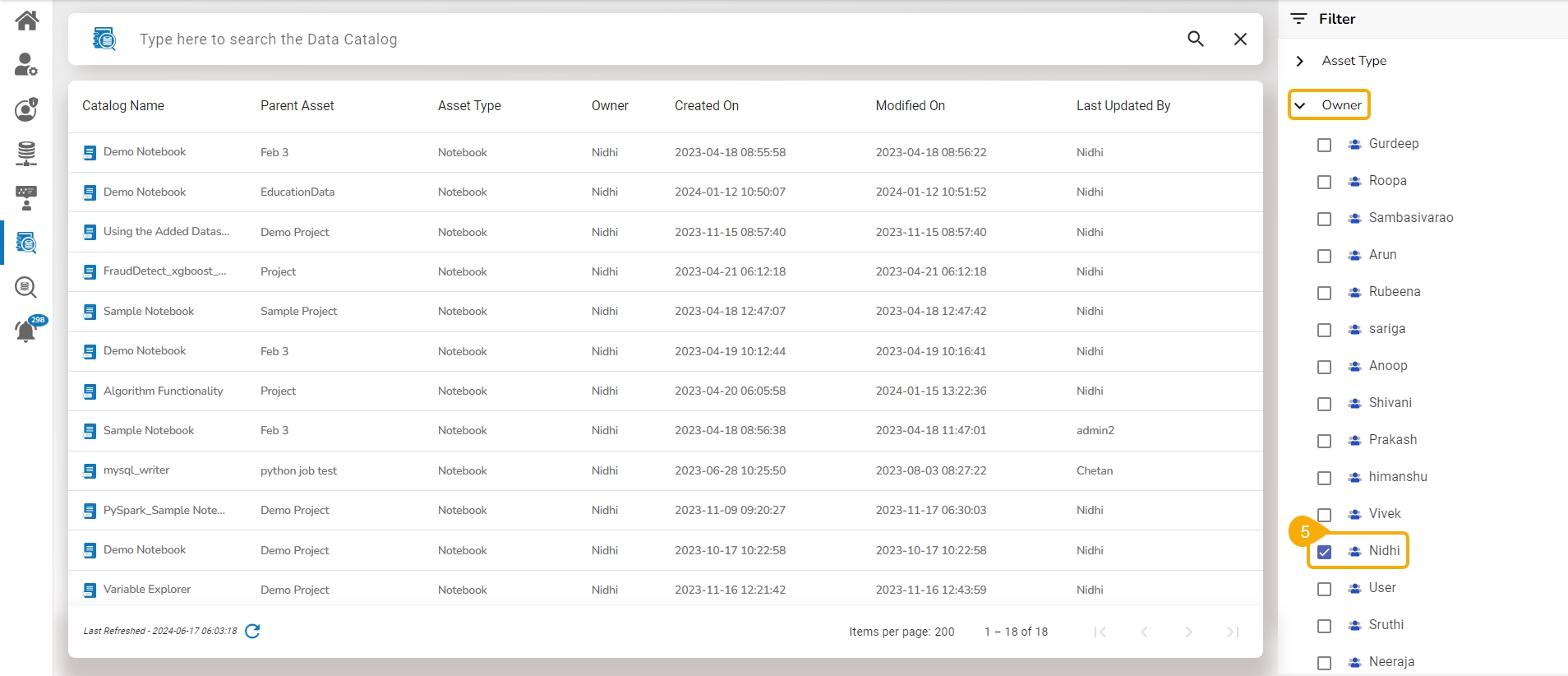Click 'Chetan' in Last Updated By

pos(1095,470)
